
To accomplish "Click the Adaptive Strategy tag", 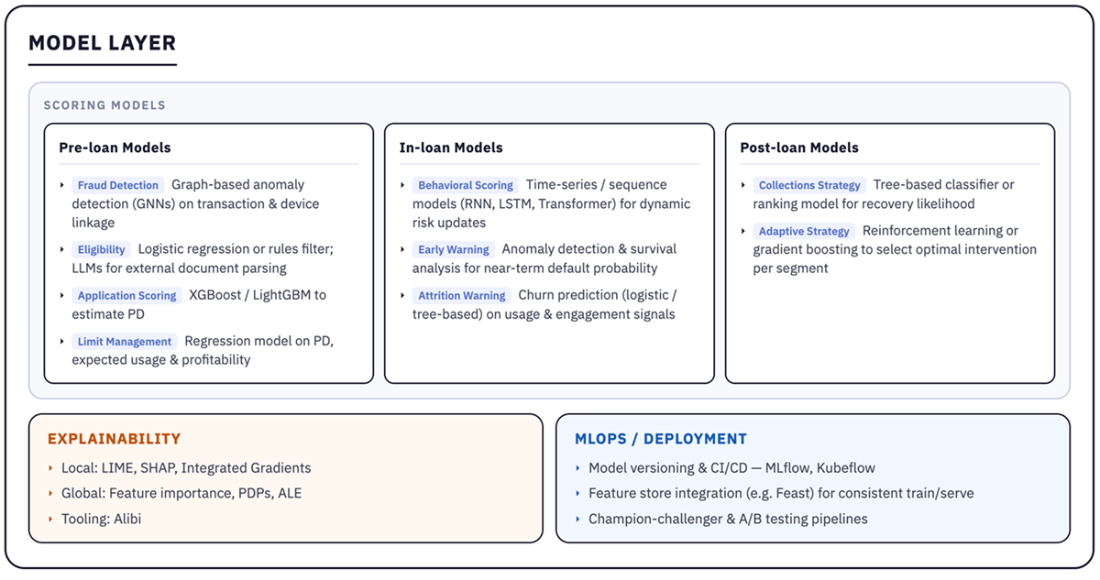I will [x=804, y=231].
